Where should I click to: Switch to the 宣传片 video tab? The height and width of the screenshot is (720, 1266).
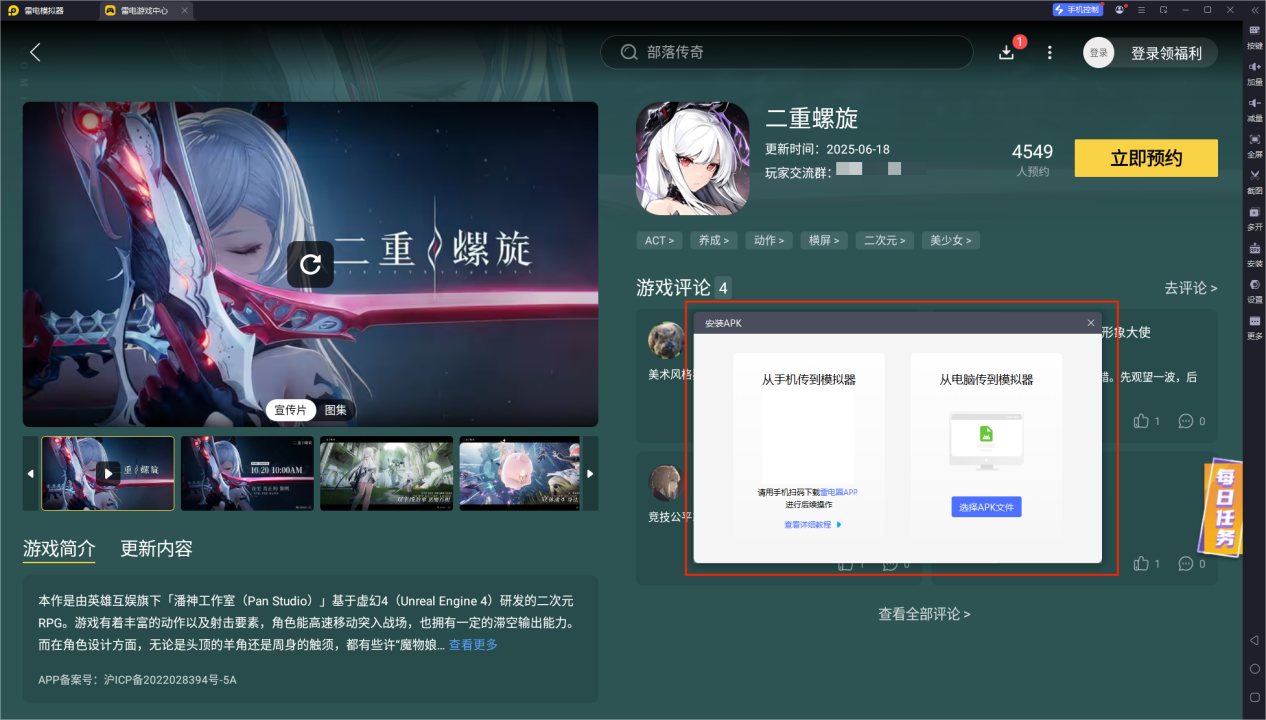(x=291, y=410)
